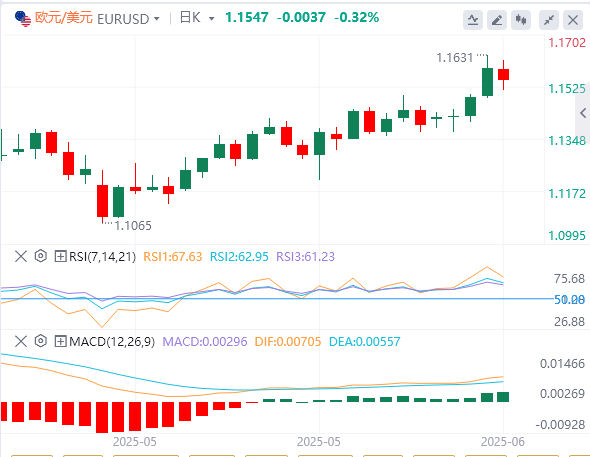
Task: Click the MACD(12,26,9) label
Action: pyautogui.click(x=112, y=342)
